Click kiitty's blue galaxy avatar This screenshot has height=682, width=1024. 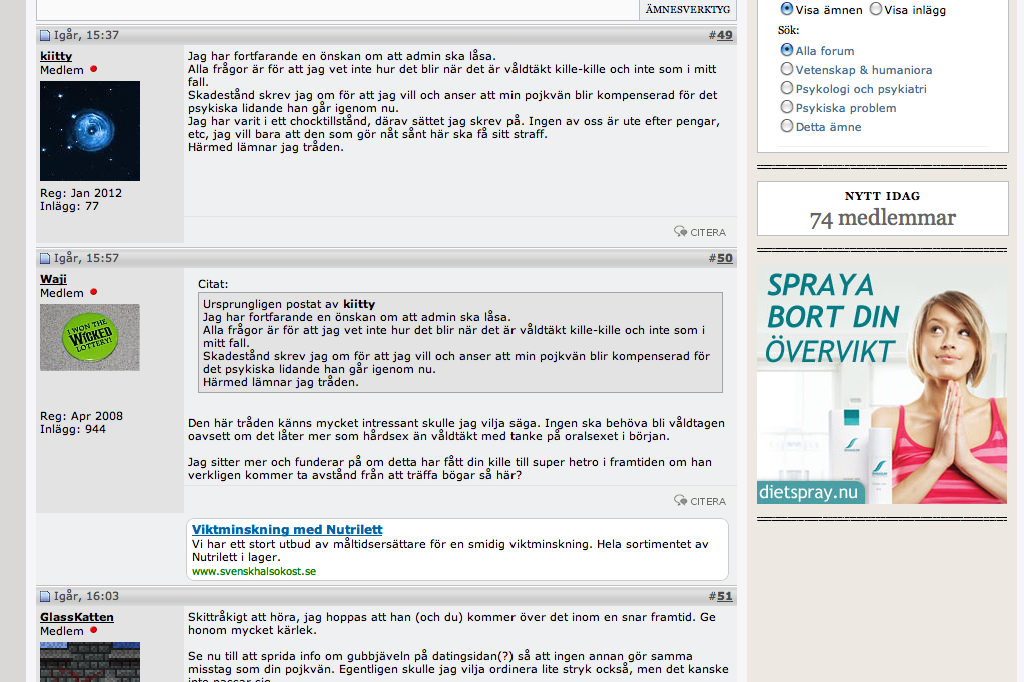(x=90, y=131)
